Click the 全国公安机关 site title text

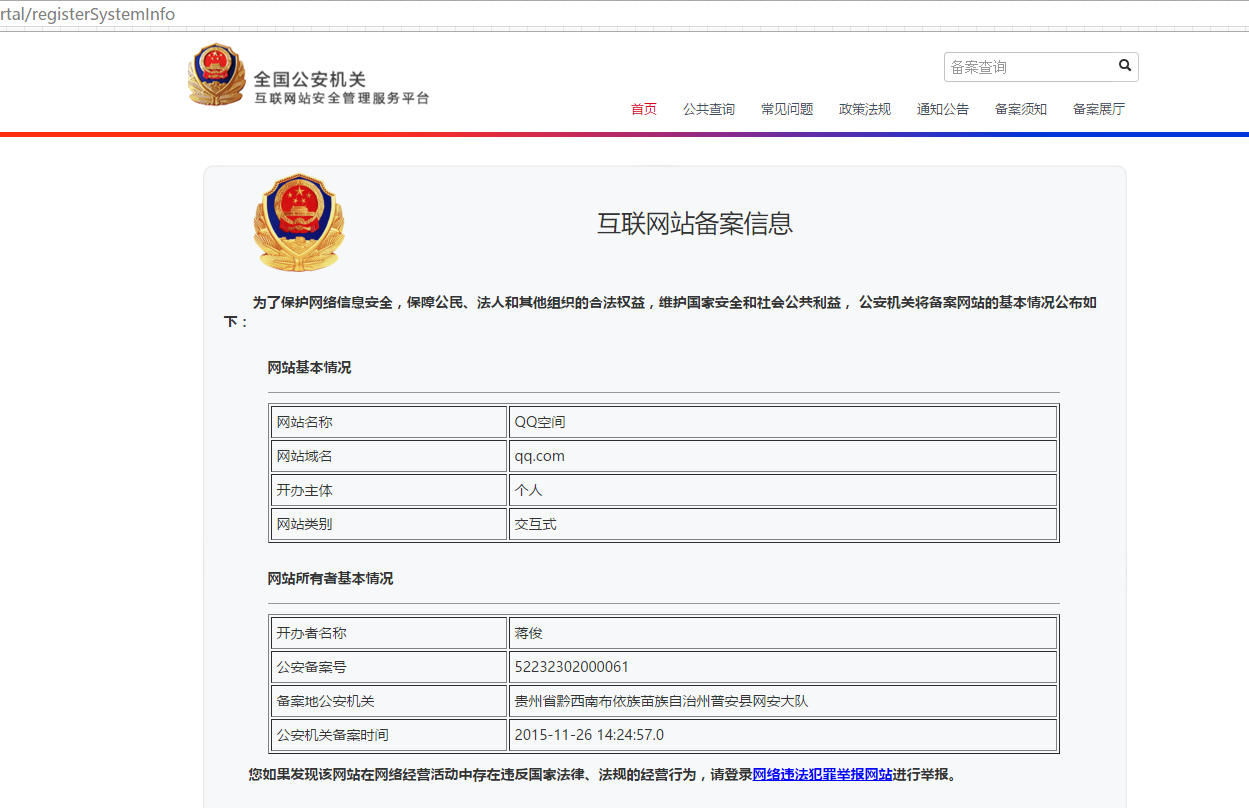tap(309, 79)
